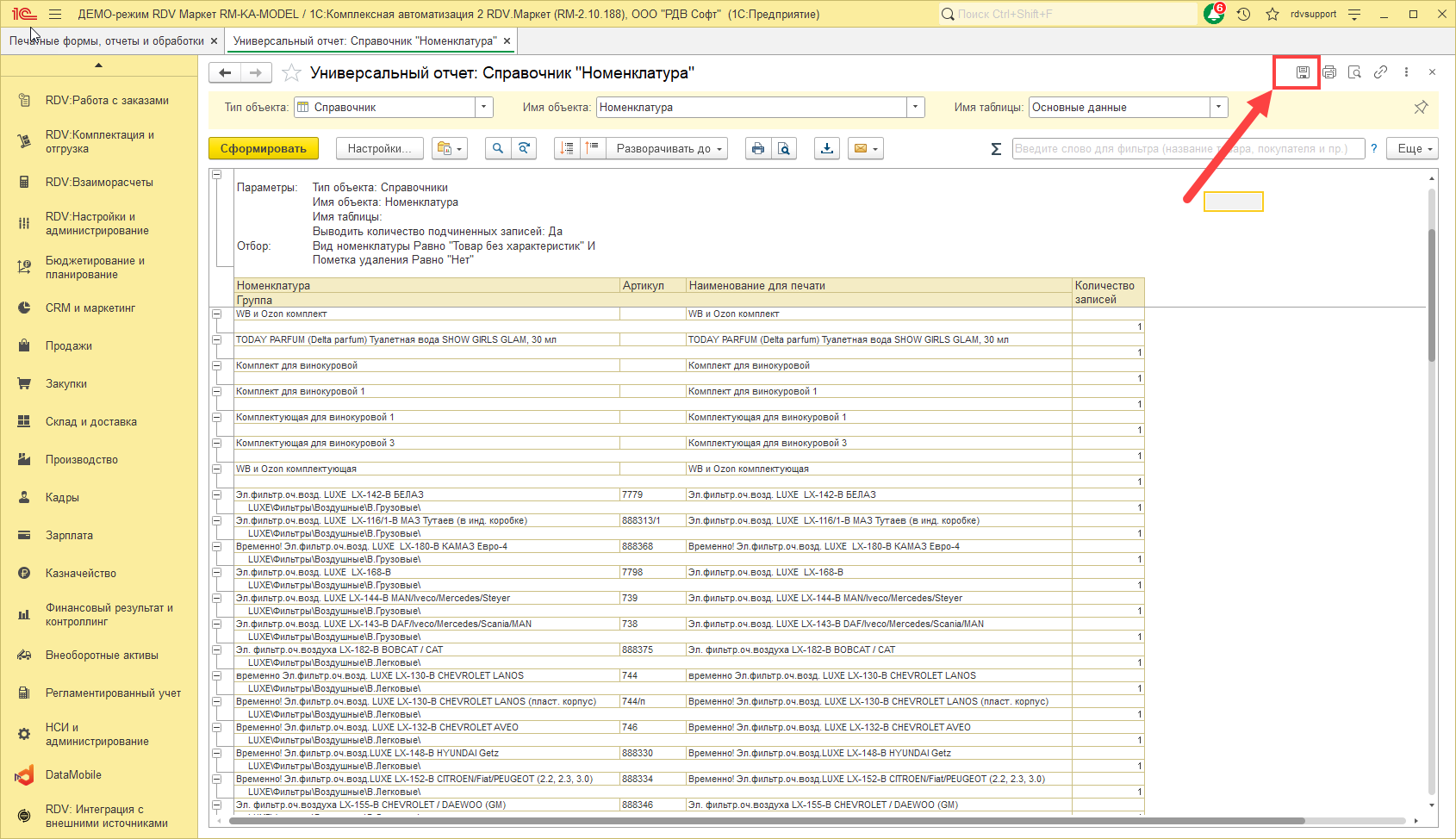Open the 'Настройки...' button
The width and height of the screenshot is (1456, 839).
pos(379,148)
